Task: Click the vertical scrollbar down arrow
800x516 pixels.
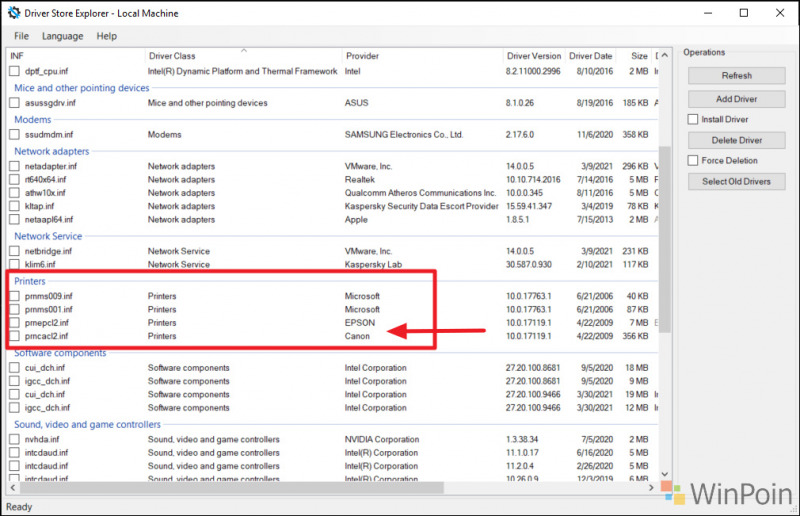Action: tap(665, 474)
